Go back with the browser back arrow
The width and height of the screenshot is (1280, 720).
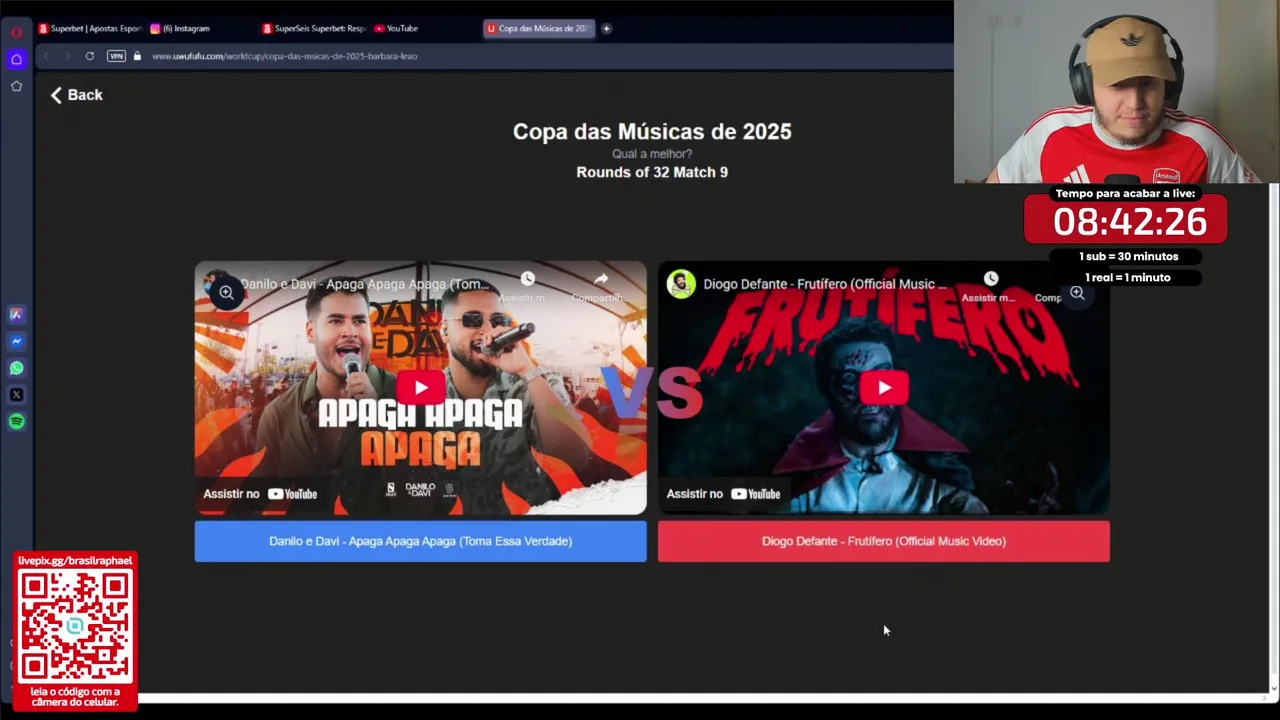[x=46, y=56]
